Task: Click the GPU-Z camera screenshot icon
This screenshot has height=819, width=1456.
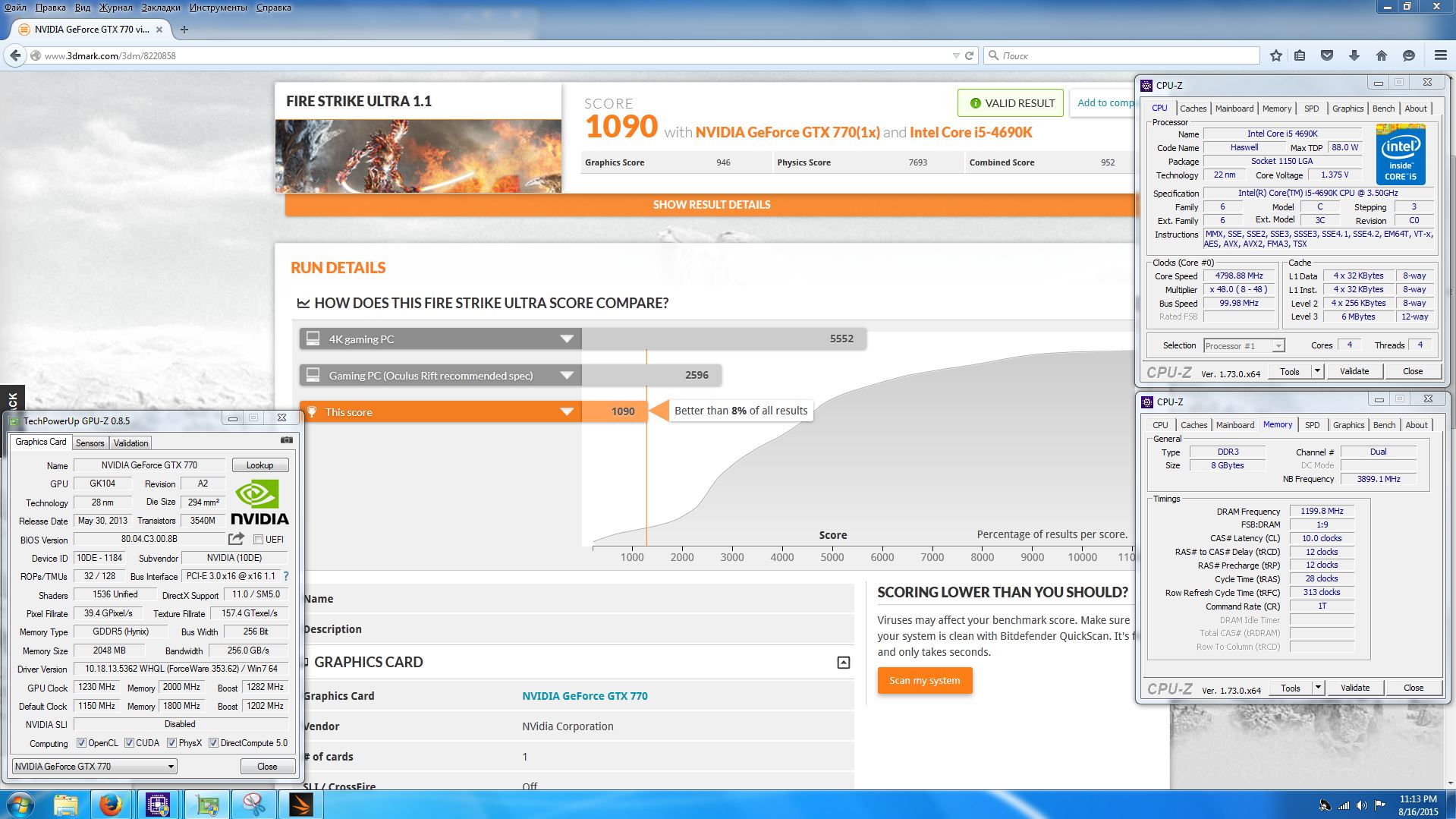Action: (286, 440)
